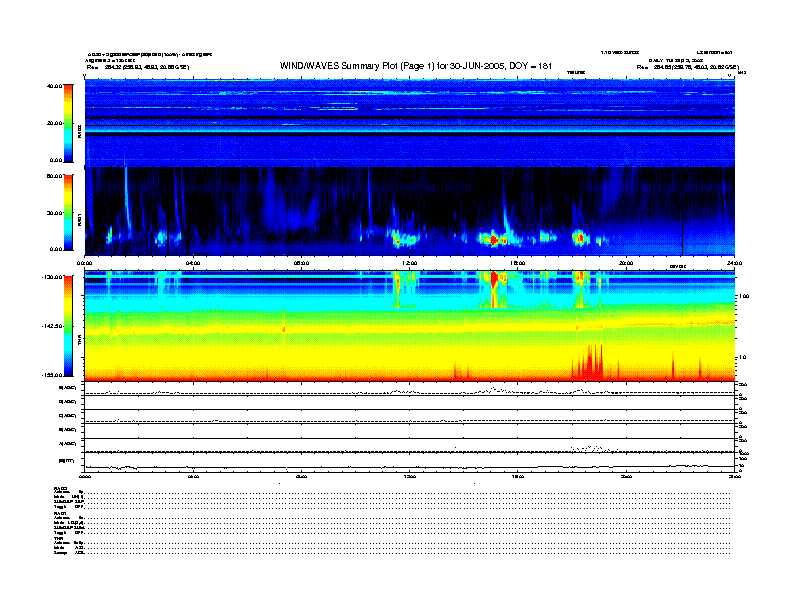Click the |B| magnetic field line plot label
Viewport: 792px width, 612px height.
67,461
